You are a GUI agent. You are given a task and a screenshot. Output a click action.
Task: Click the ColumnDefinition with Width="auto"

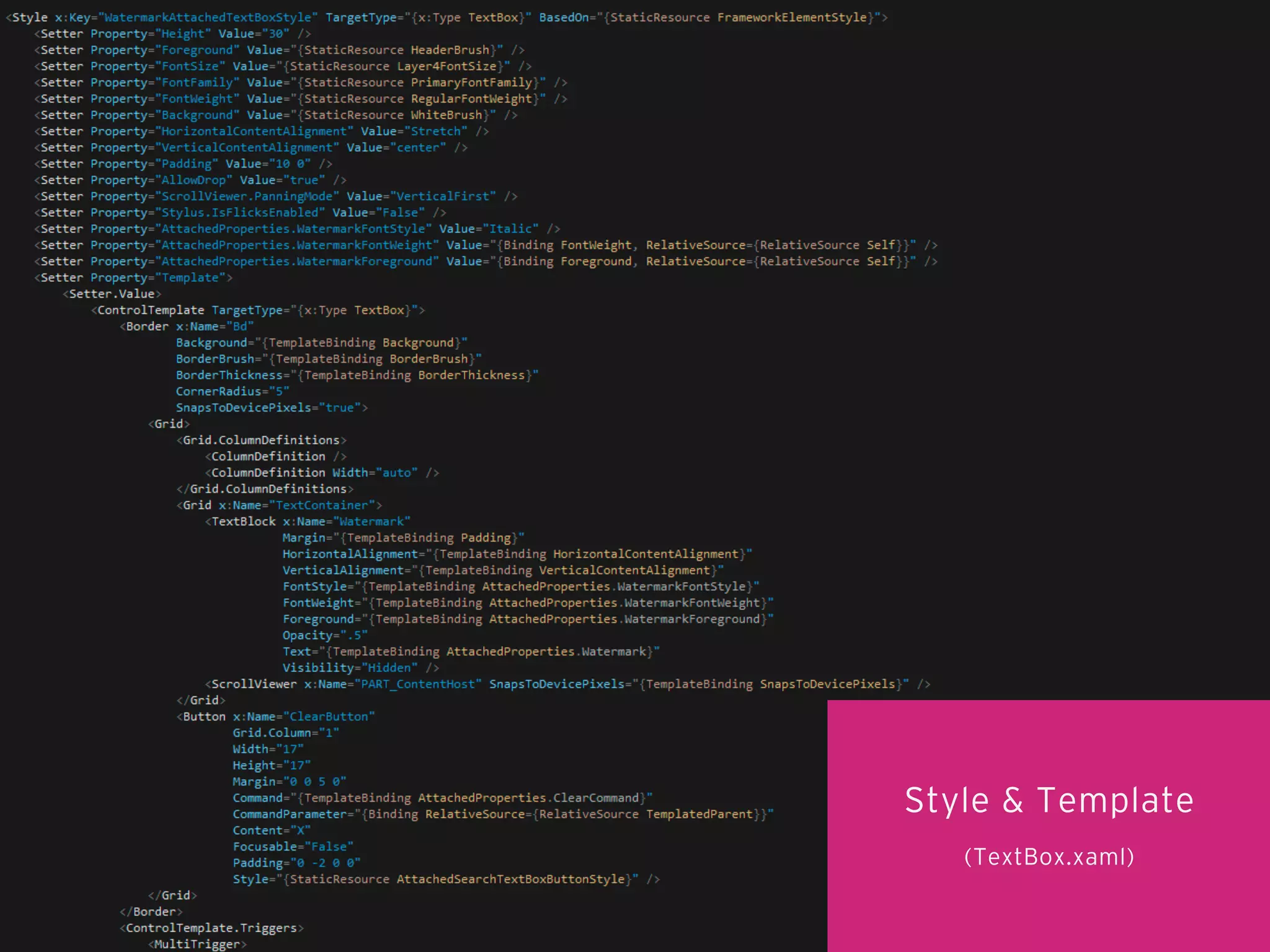click(322, 472)
